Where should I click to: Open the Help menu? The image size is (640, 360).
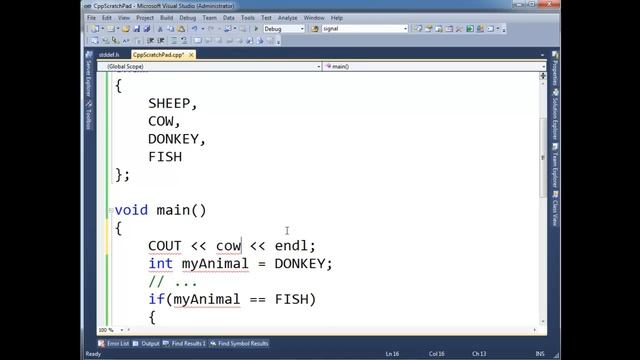click(337, 18)
